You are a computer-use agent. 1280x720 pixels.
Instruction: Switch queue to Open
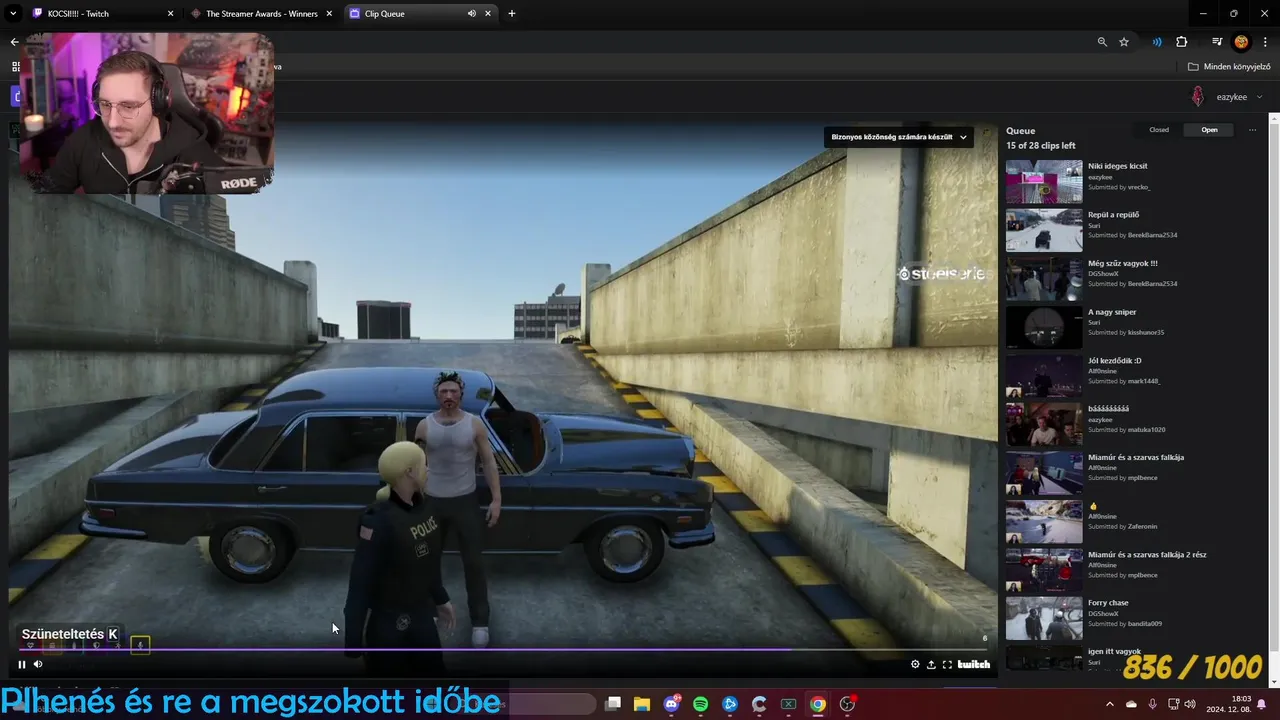[1209, 130]
